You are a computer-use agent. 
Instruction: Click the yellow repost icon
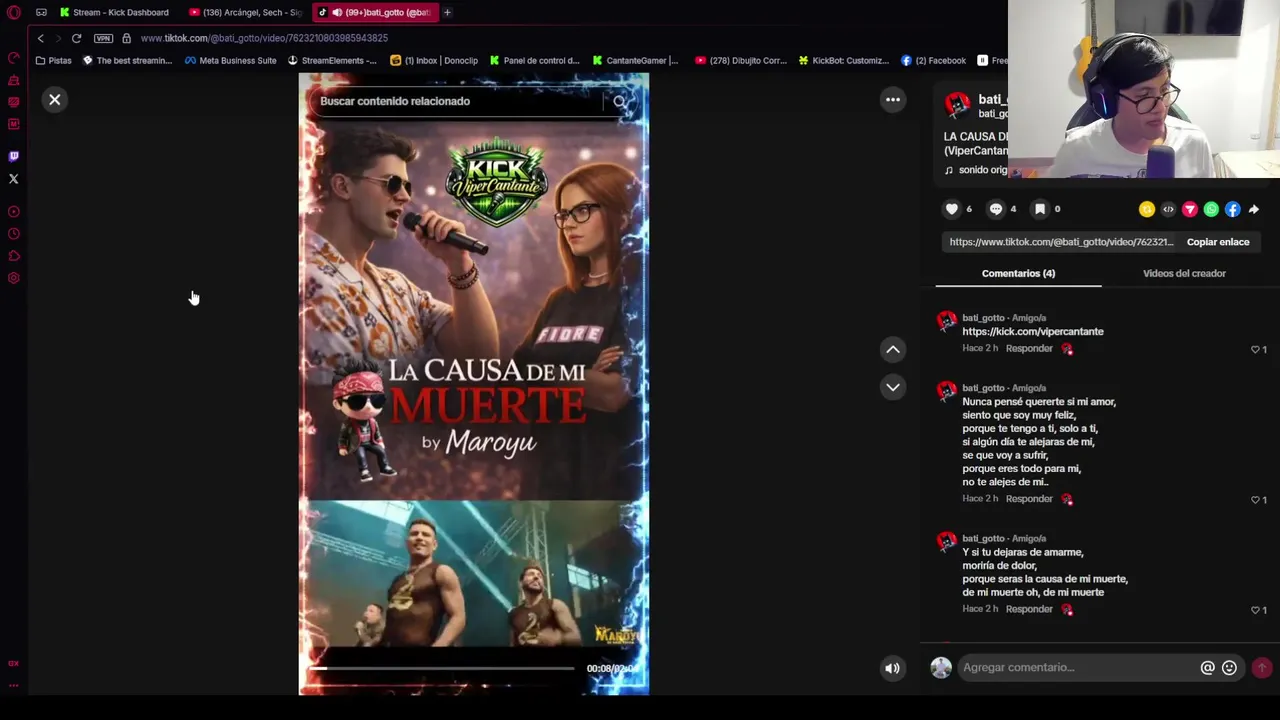pyautogui.click(x=1147, y=209)
